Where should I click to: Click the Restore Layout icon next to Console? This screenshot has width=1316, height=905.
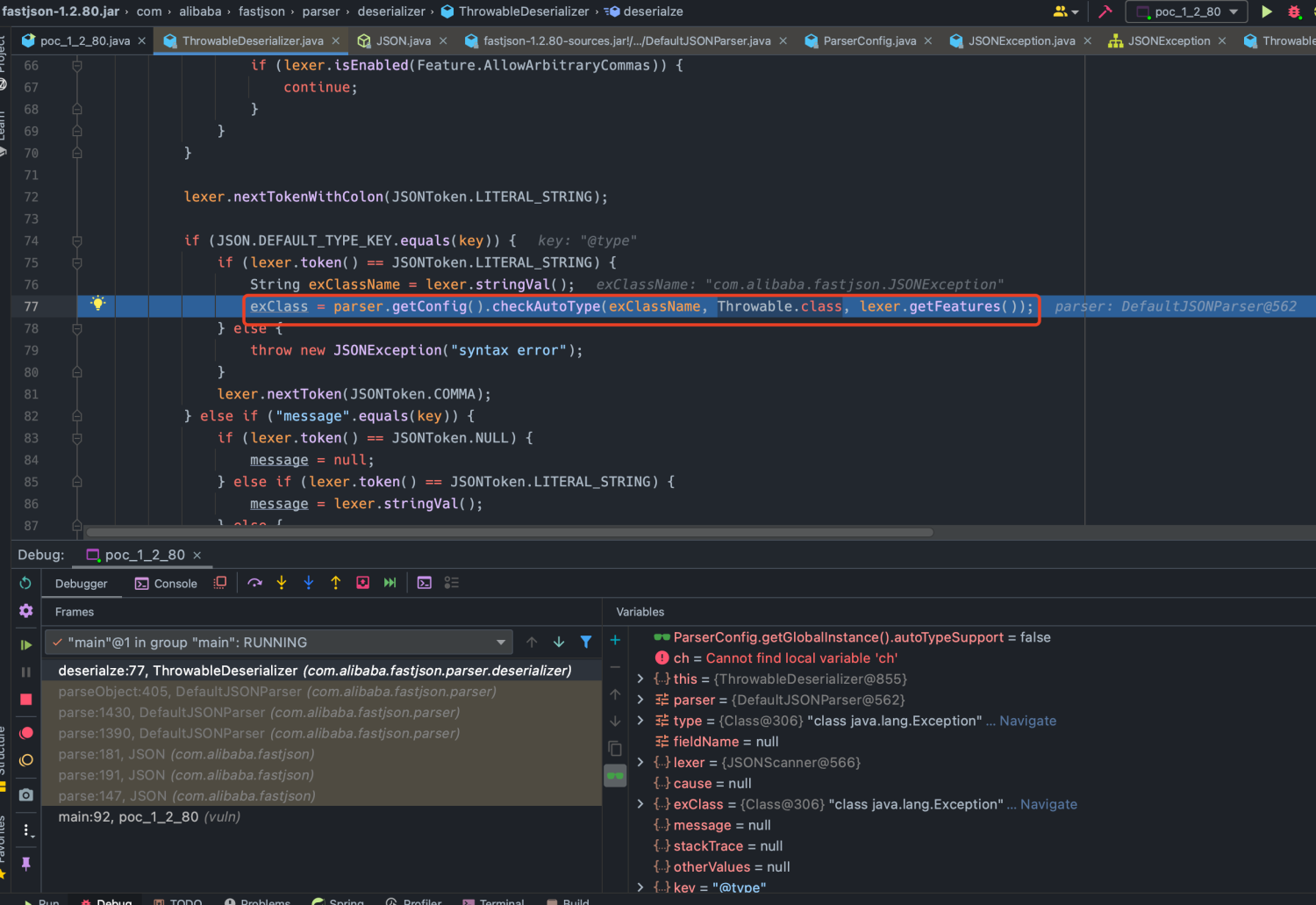(220, 583)
